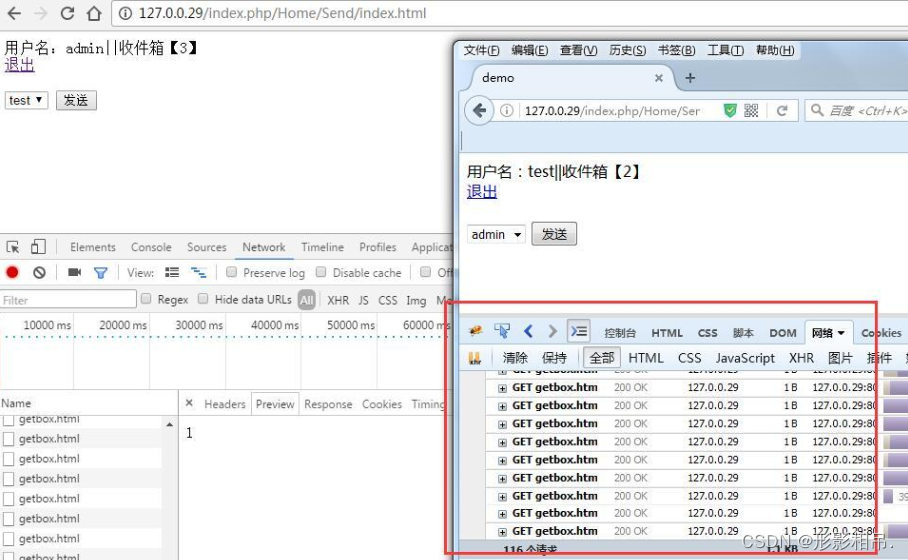
Task: Reload the Chrome page
Action: coord(67,13)
